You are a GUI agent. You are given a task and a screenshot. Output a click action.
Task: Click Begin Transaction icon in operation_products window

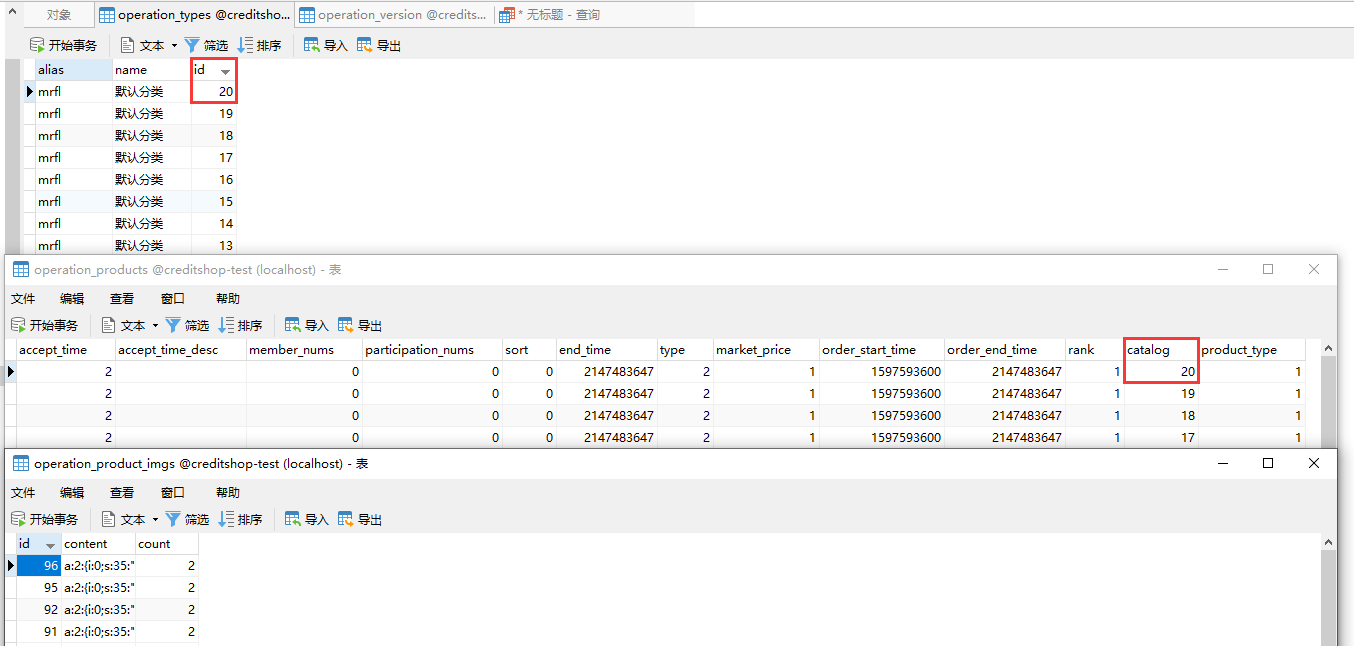click(18, 325)
